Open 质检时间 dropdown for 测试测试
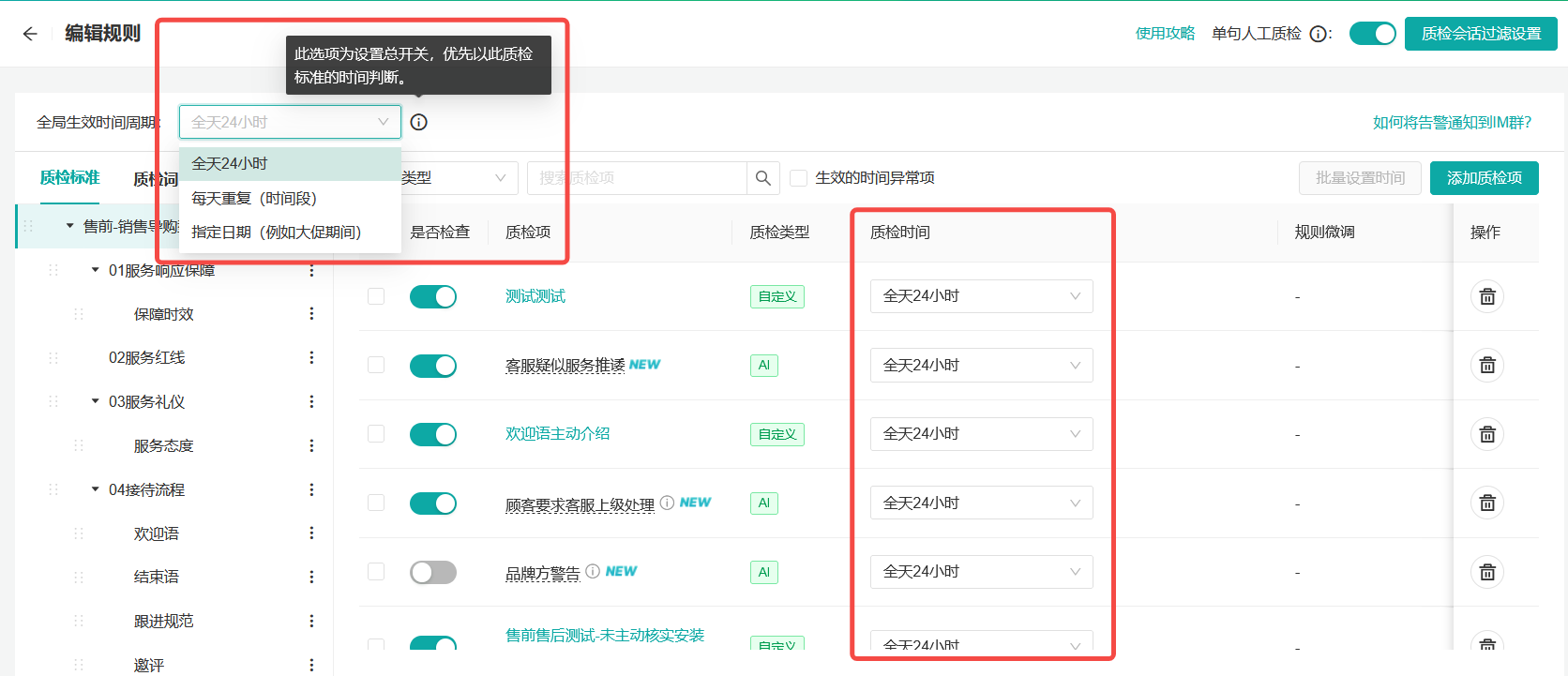The image size is (1568, 676). click(x=981, y=296)
